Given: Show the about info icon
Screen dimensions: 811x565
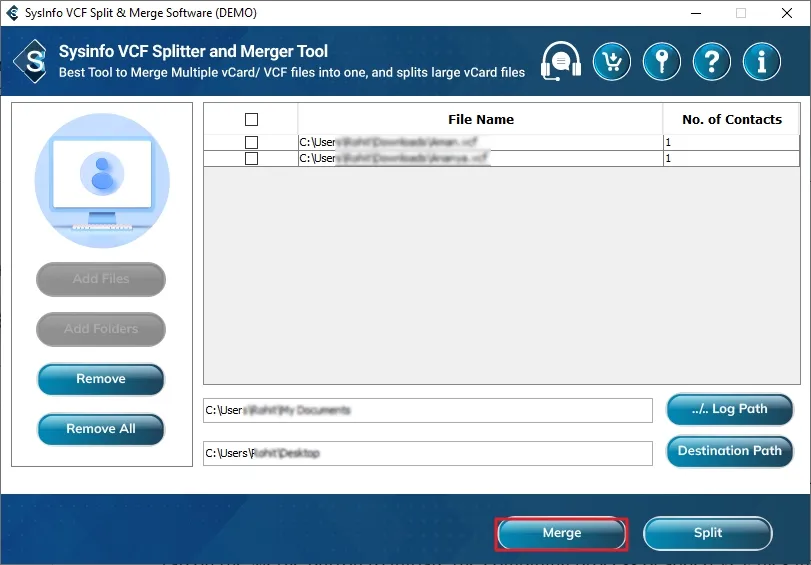Looking at the screenshot, I should coord(761,62).
